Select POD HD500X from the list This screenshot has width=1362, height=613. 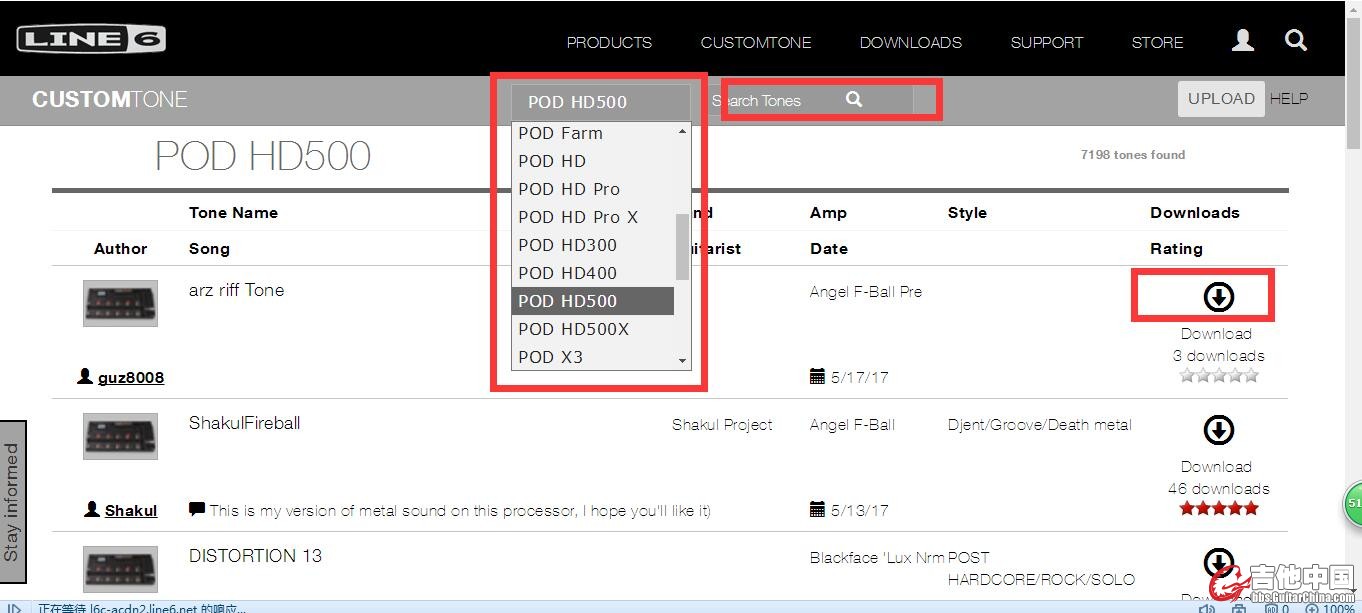pyautogui.click(x=573, y=329)
